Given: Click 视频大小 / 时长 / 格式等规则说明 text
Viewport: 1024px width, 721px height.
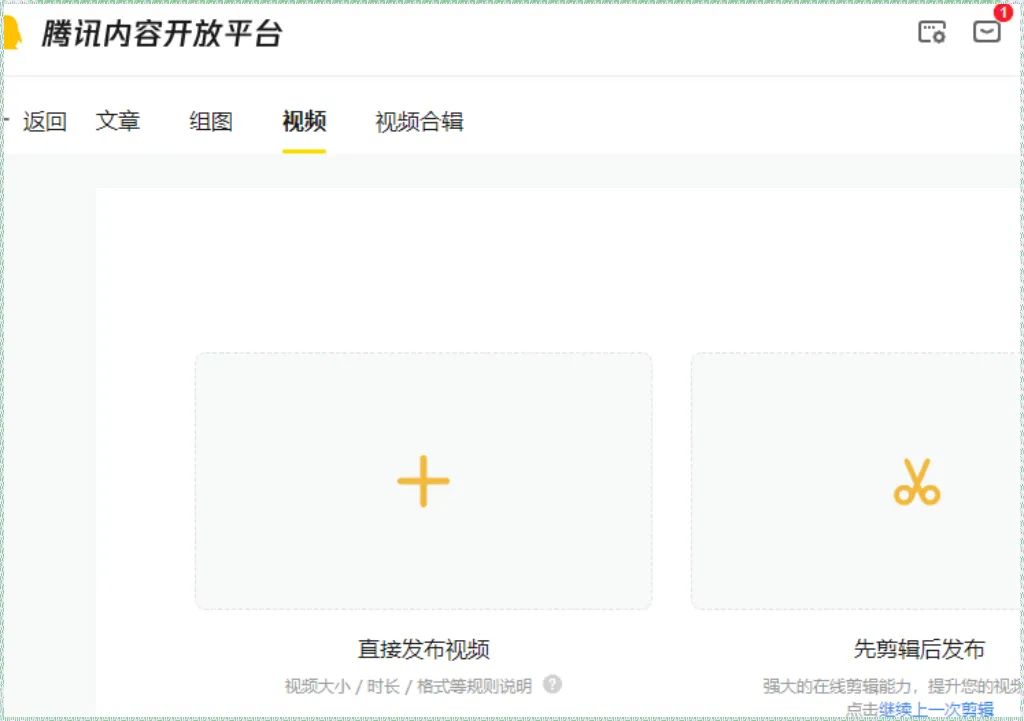Looking at the screenshot, I should tap(408, 686).
